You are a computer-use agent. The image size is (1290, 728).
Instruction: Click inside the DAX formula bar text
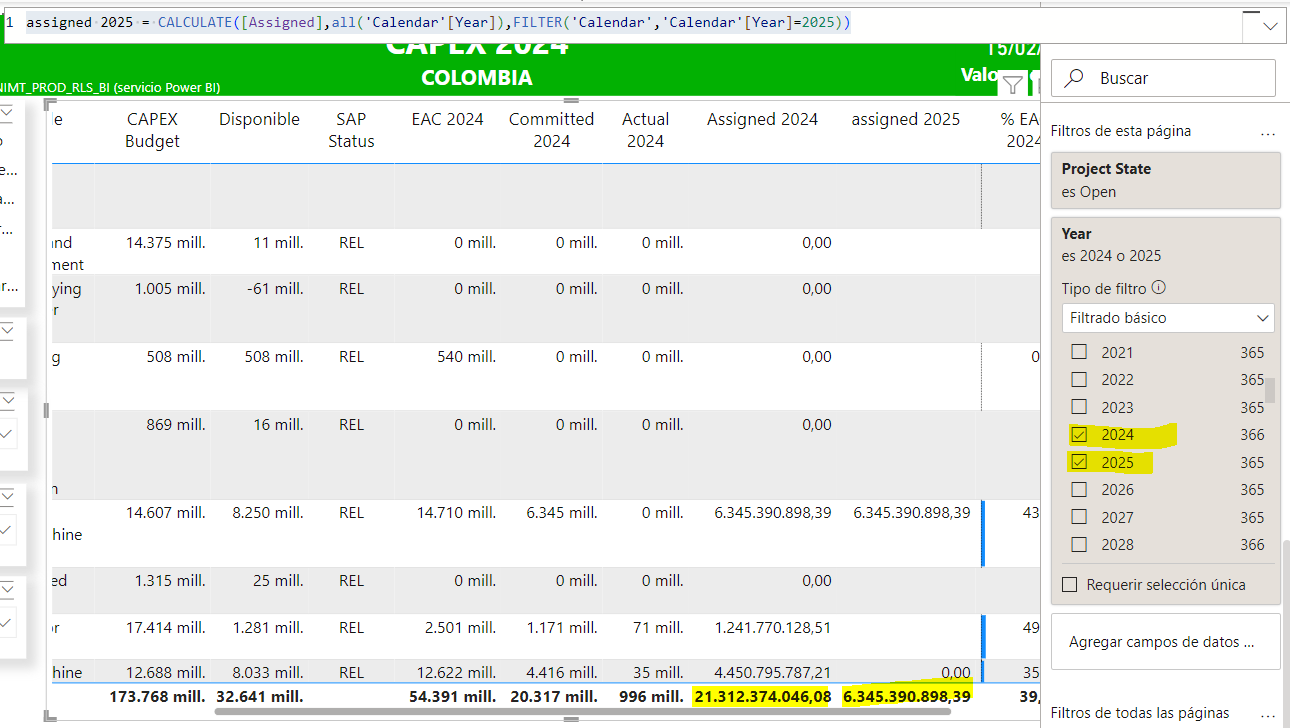point(438,22)
